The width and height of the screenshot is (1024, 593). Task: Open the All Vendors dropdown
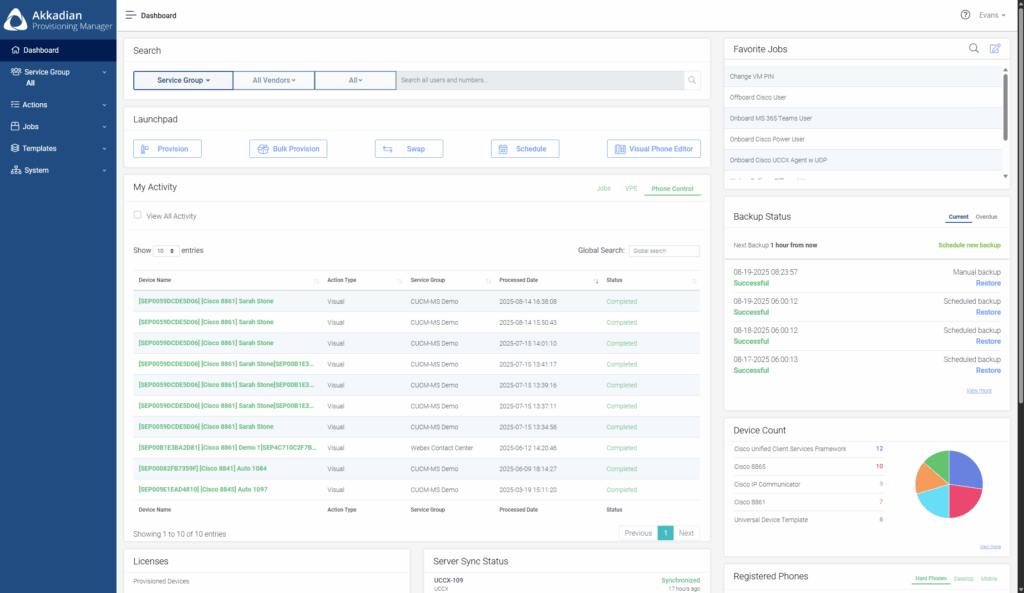coord(274,80)
